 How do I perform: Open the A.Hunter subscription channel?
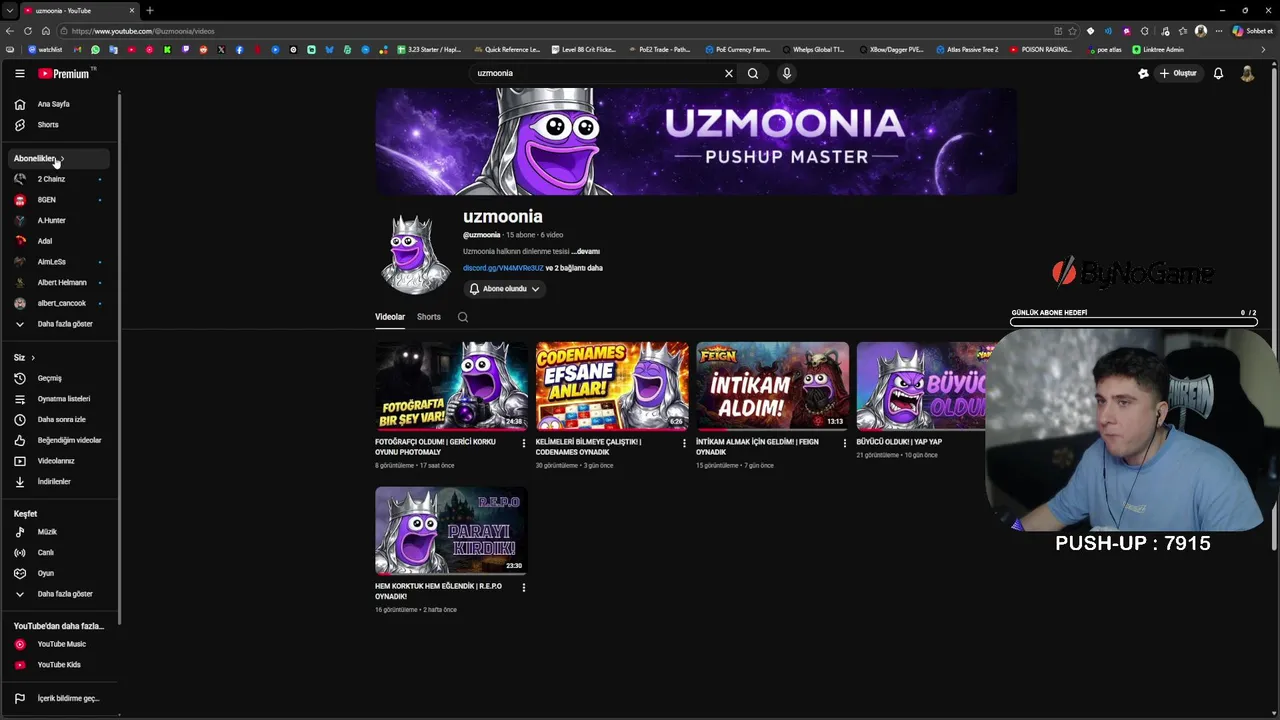tap(60, 220)
